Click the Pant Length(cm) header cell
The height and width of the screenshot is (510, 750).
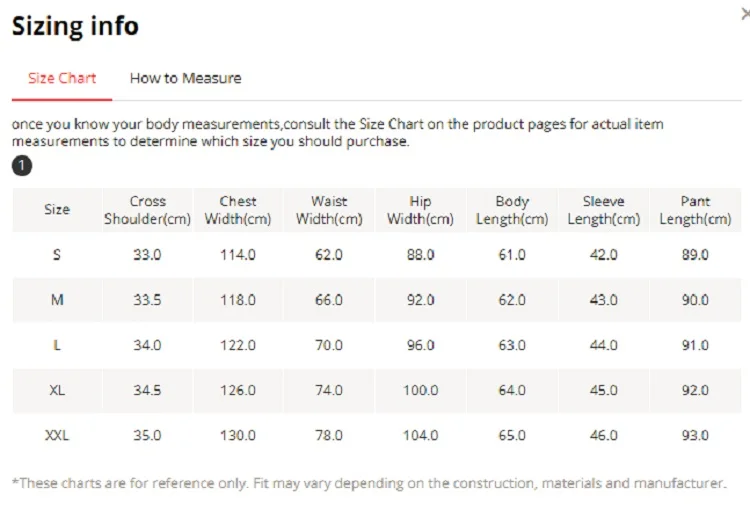click(x=695, y=210)
